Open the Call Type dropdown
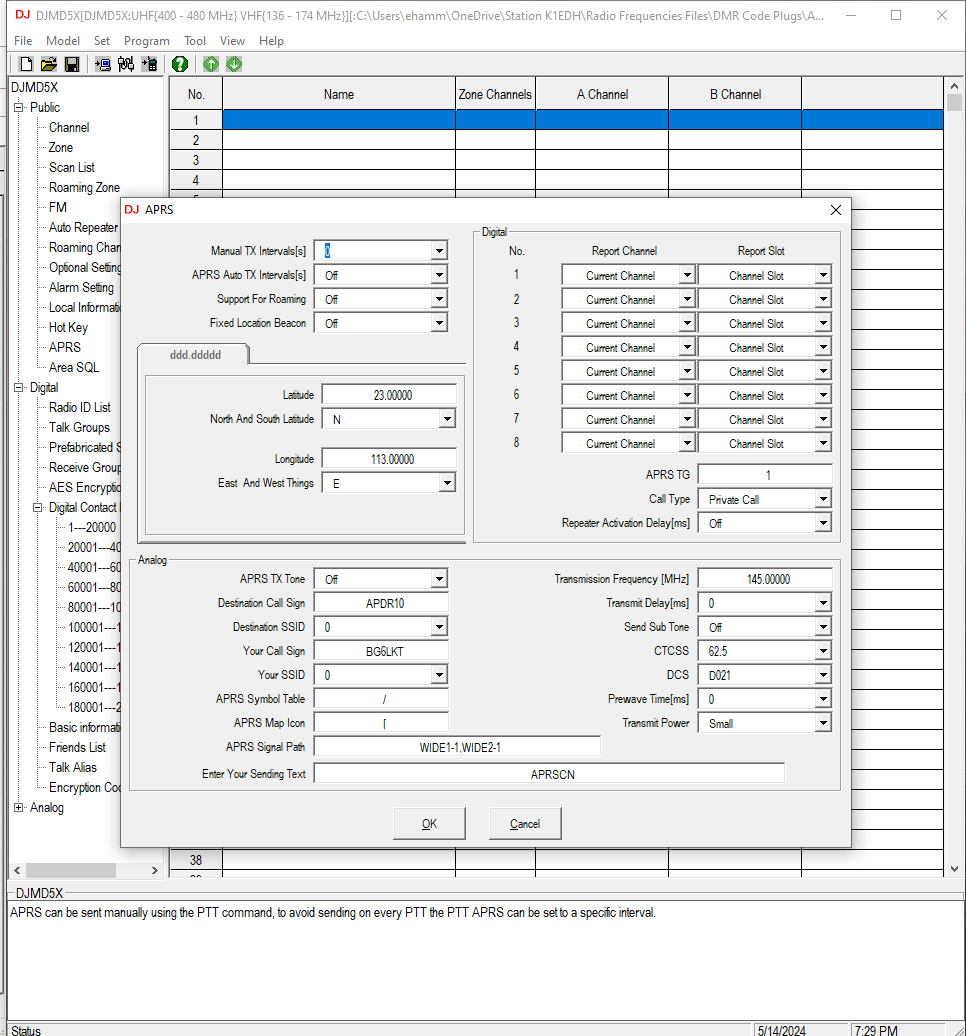The height and width of the screenshot is (1036, 966). [x=823, y=499]
